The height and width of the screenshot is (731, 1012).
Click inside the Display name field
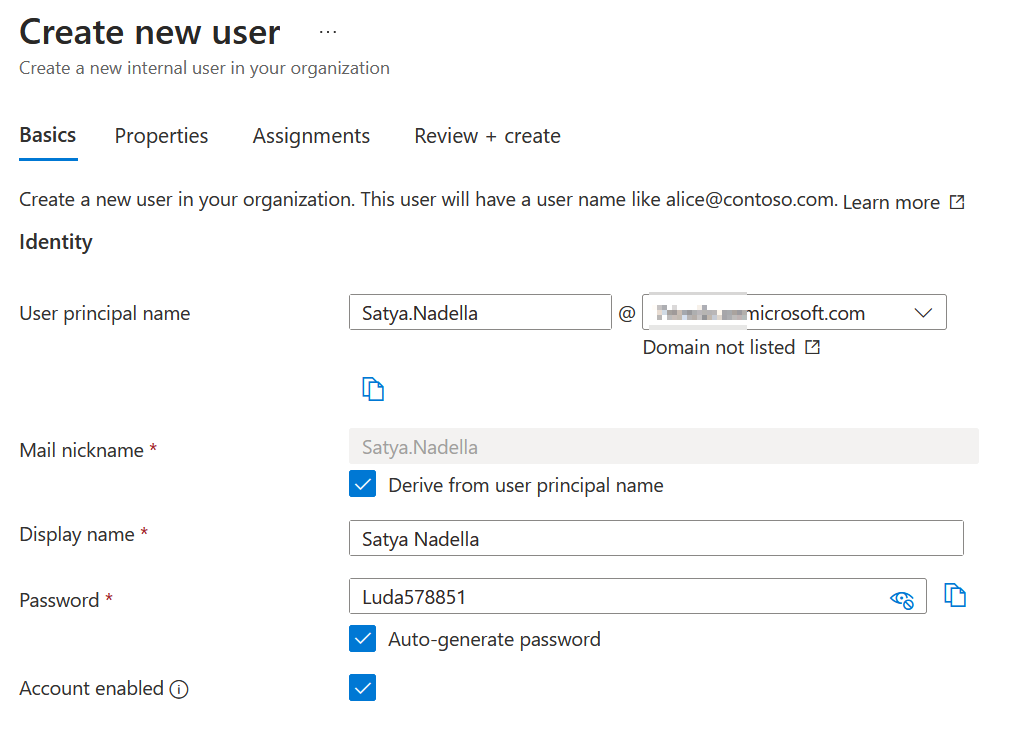[x=656, y=538]
